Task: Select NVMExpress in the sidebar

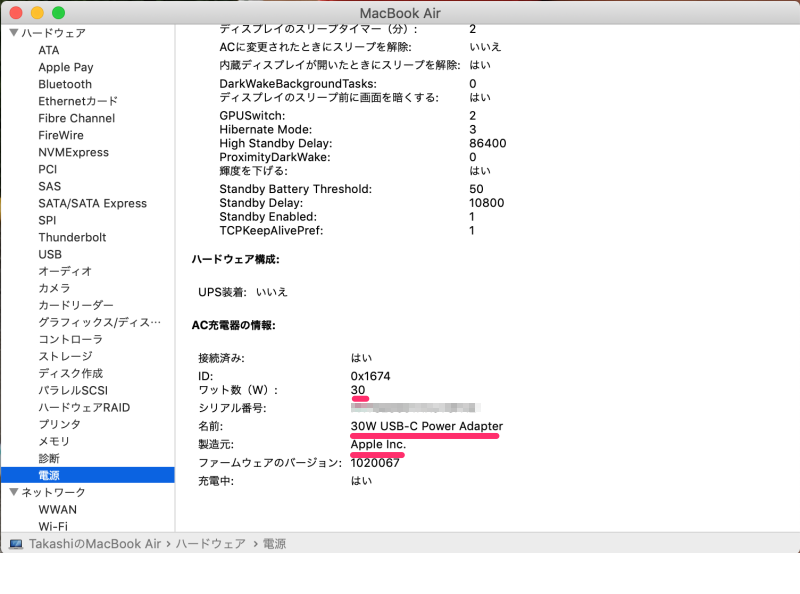Action: pos(73,152)
